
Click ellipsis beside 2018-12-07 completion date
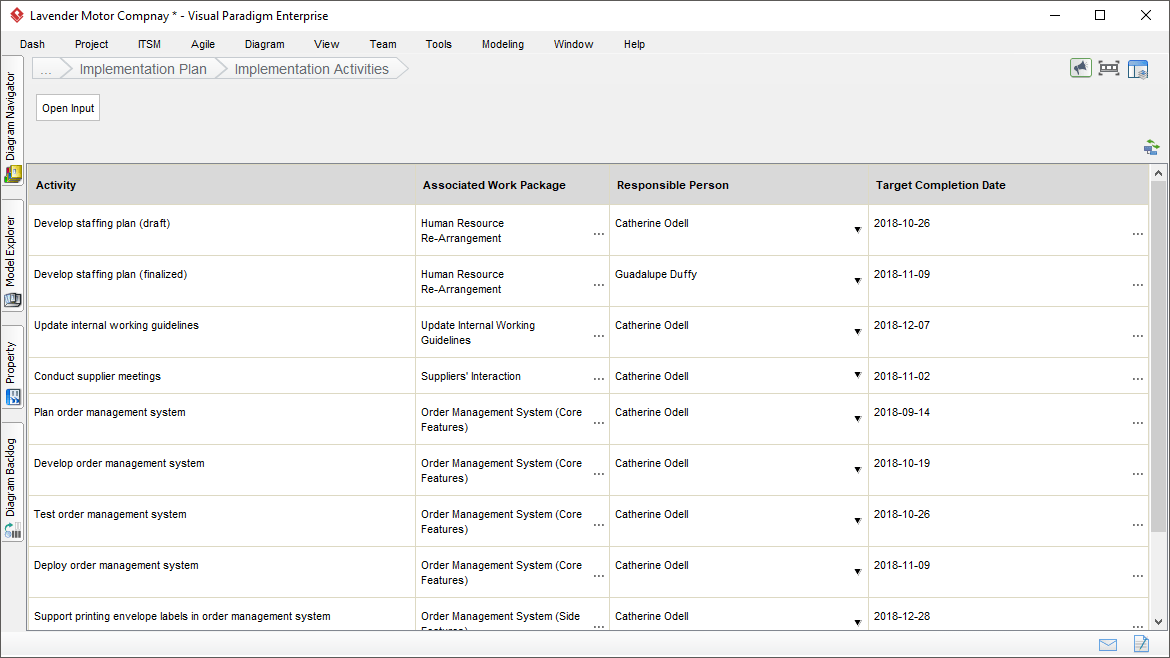coord(1137,336)
